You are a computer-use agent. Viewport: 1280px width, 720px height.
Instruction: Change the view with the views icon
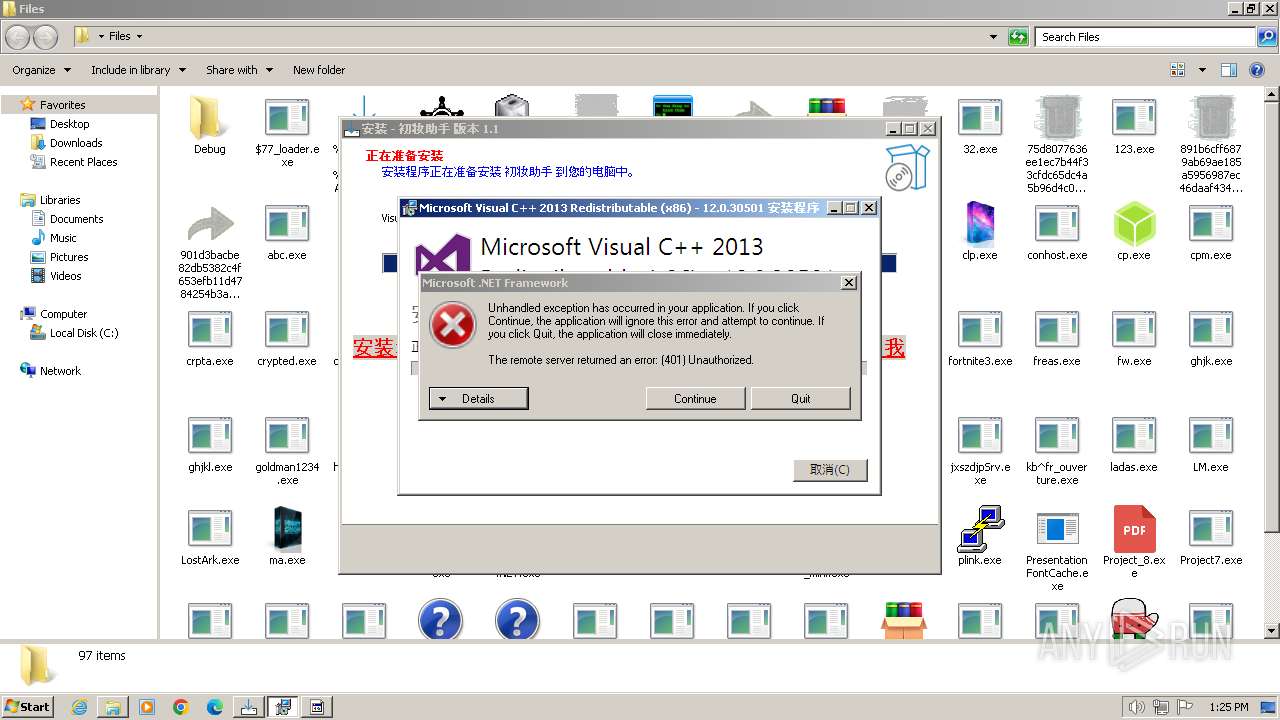pyautogui.click(x=1178, y=70)
